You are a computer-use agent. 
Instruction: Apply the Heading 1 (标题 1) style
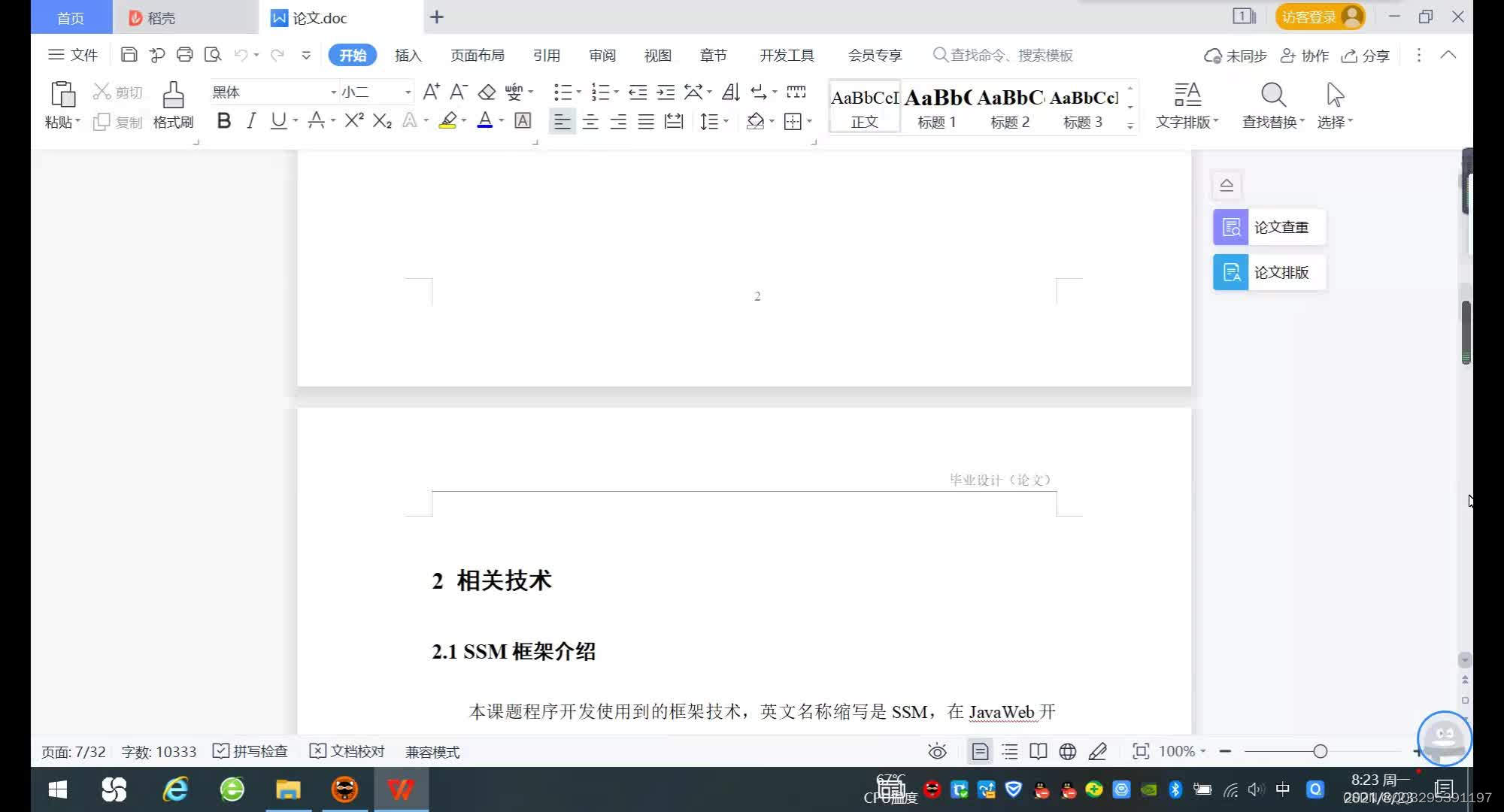[937, 107]
